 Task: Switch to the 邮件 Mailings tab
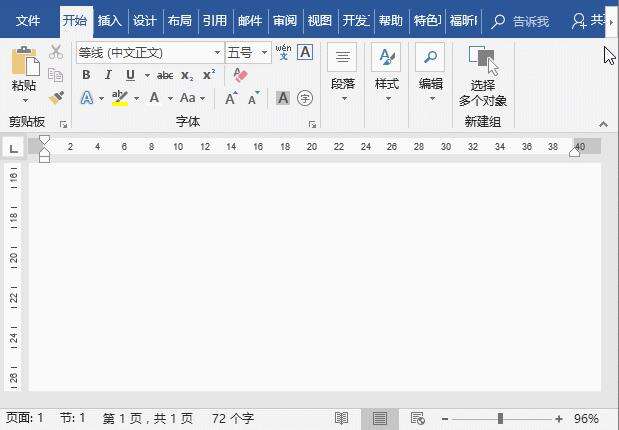pos(249,21)
